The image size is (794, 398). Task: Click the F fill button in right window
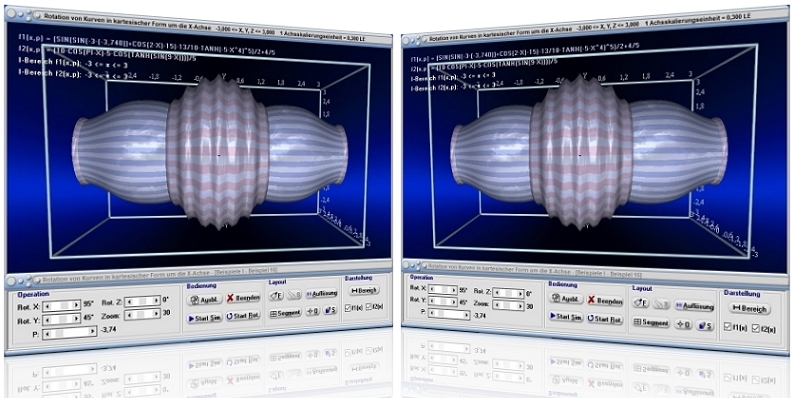pos(641,303)
